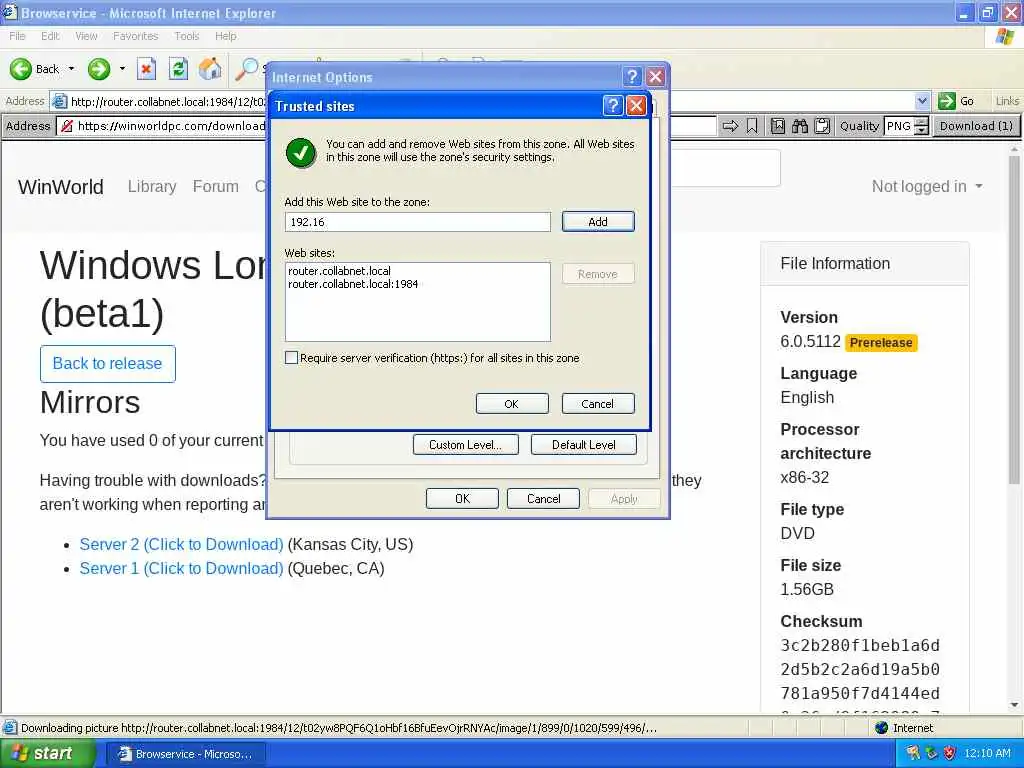The image size is (1024, 768).
Task: Click Server 2 (Click to Download) link
Action: pos(182,544)
